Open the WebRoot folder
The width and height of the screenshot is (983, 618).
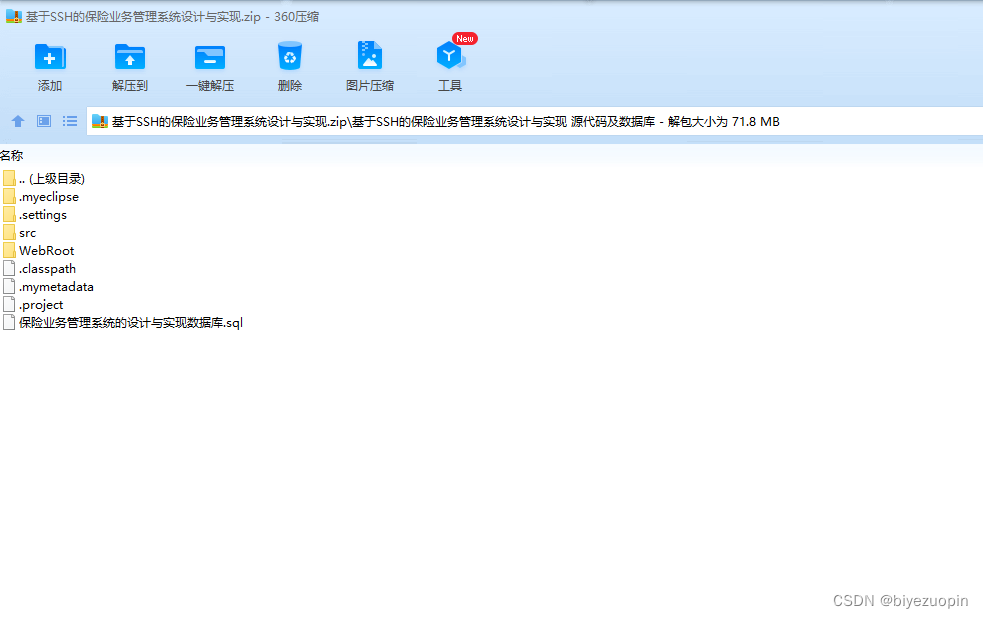point(45,250)
